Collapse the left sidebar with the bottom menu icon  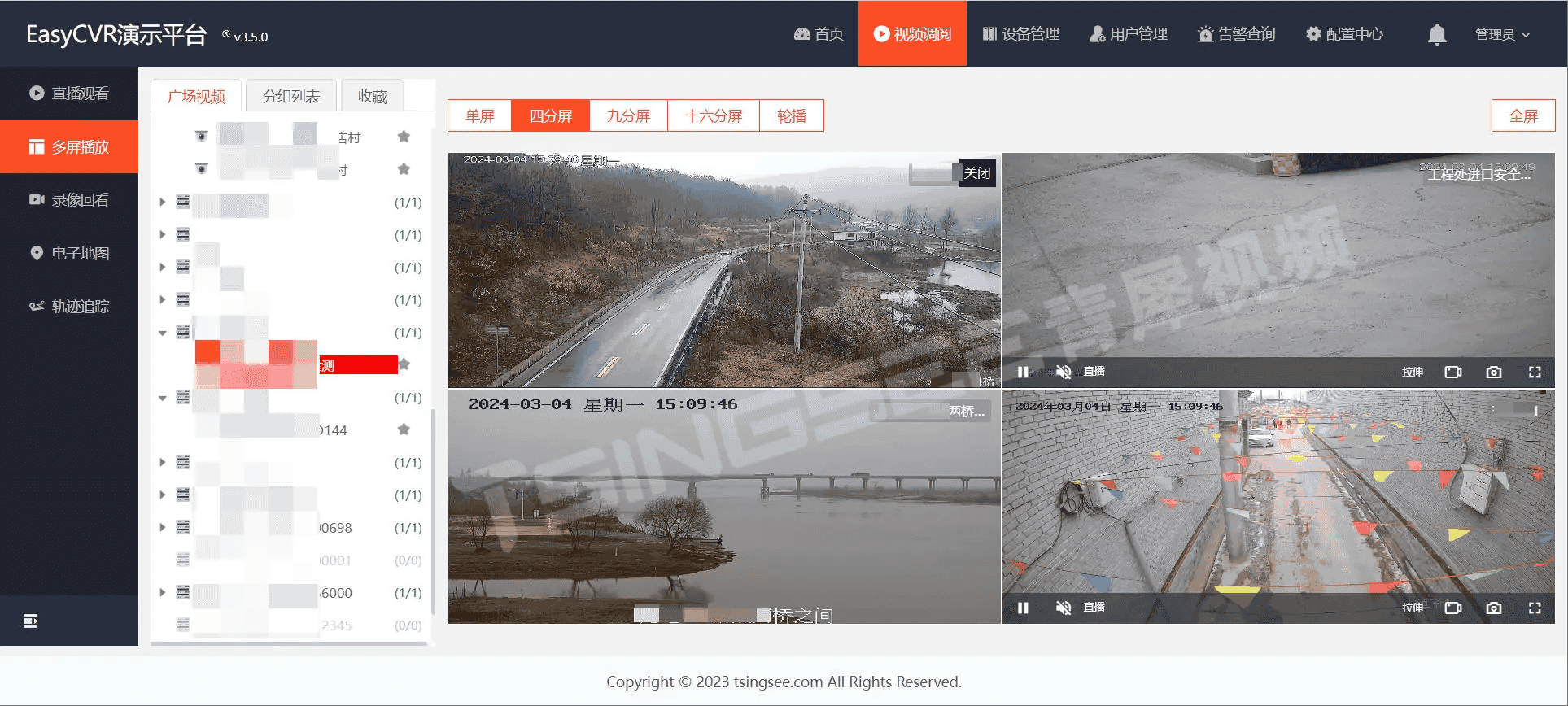pos(31,621)
